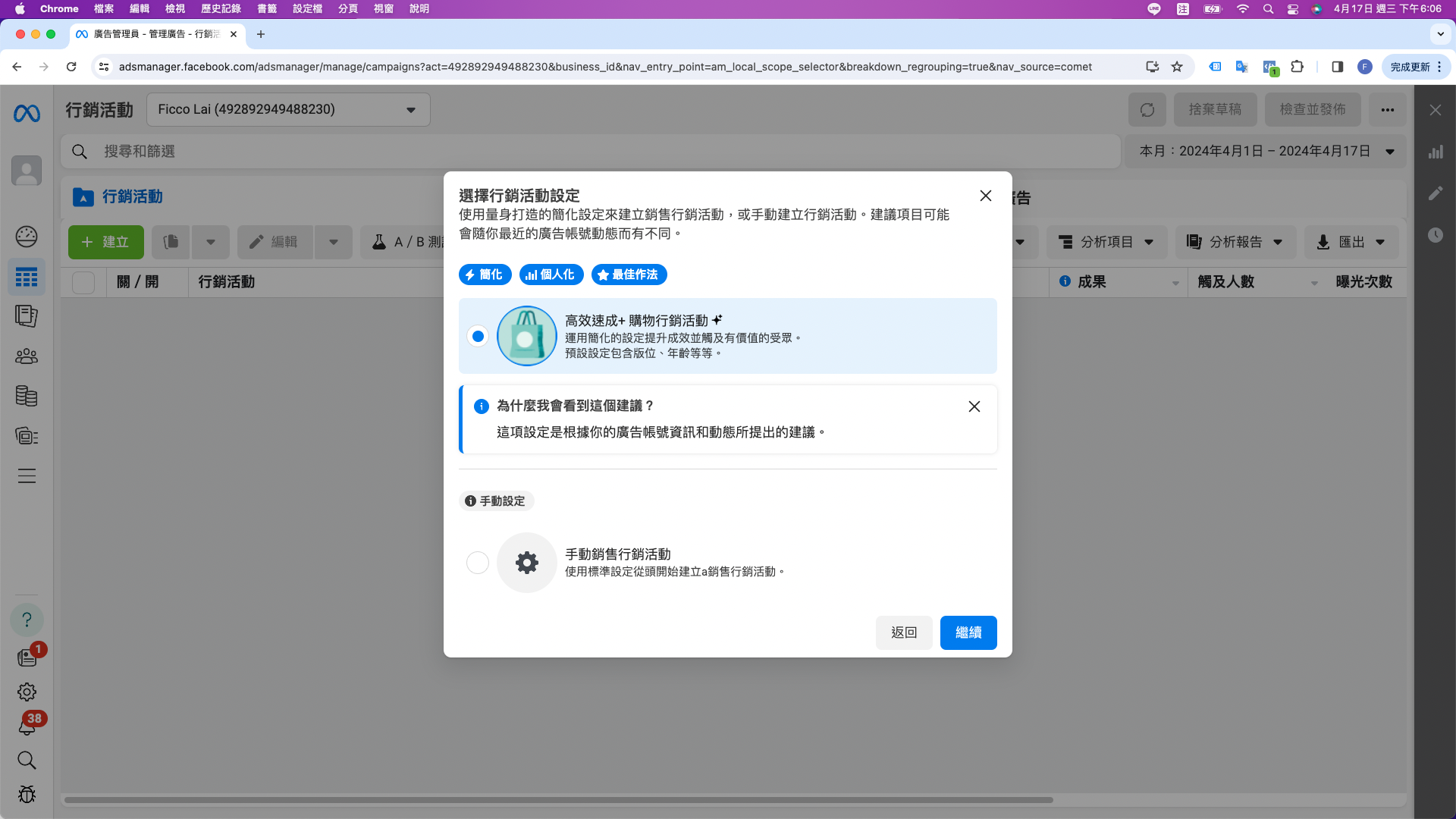Open the date range dropdown

1266,152
